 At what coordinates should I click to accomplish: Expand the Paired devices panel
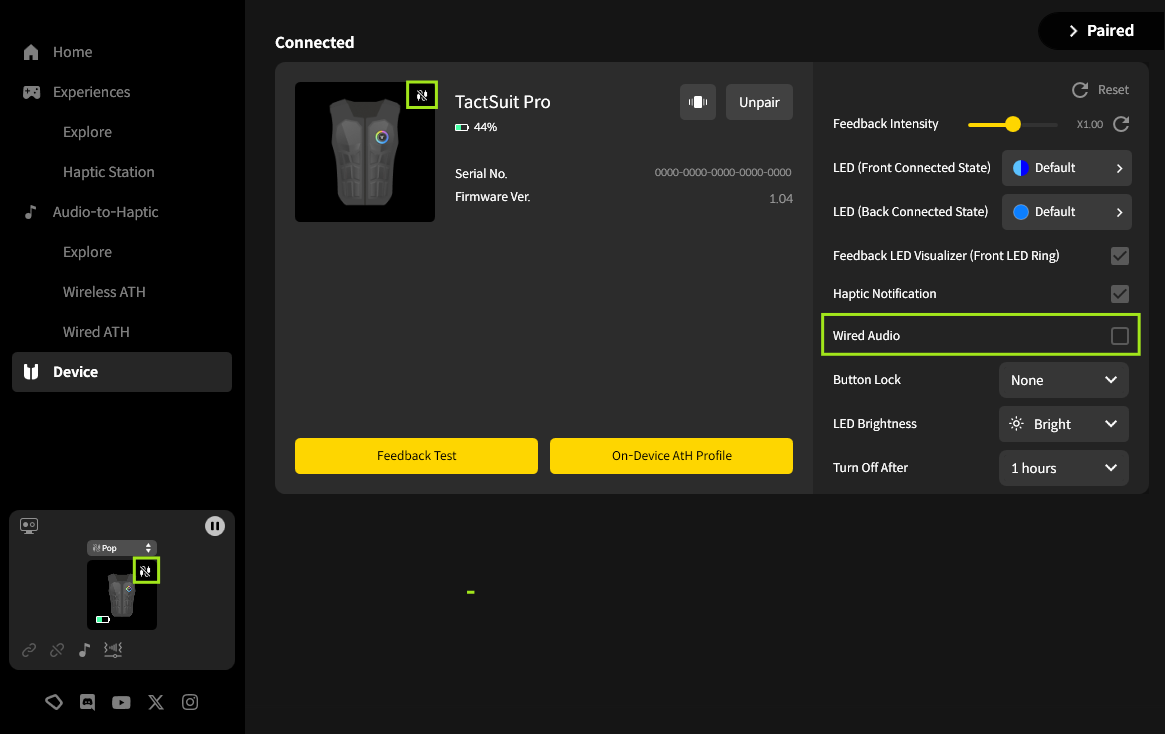1101,31
